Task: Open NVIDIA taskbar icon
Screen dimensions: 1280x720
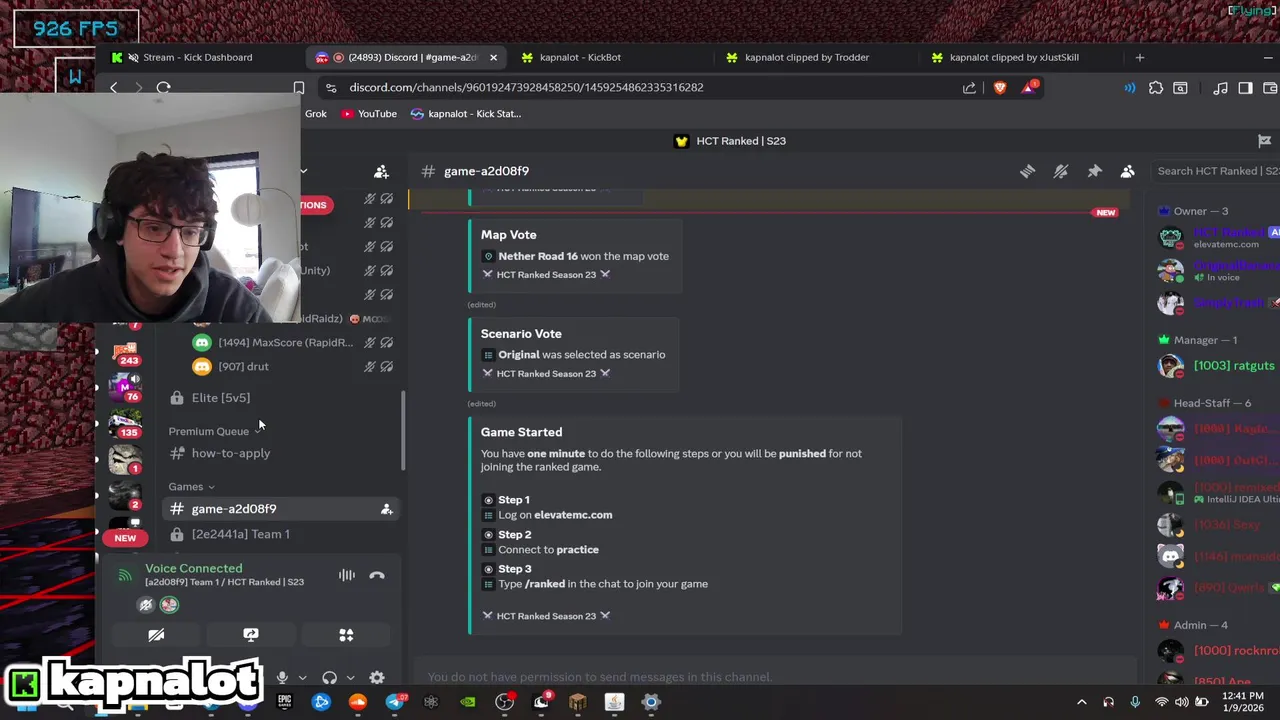Action: [x=467, y=702]
